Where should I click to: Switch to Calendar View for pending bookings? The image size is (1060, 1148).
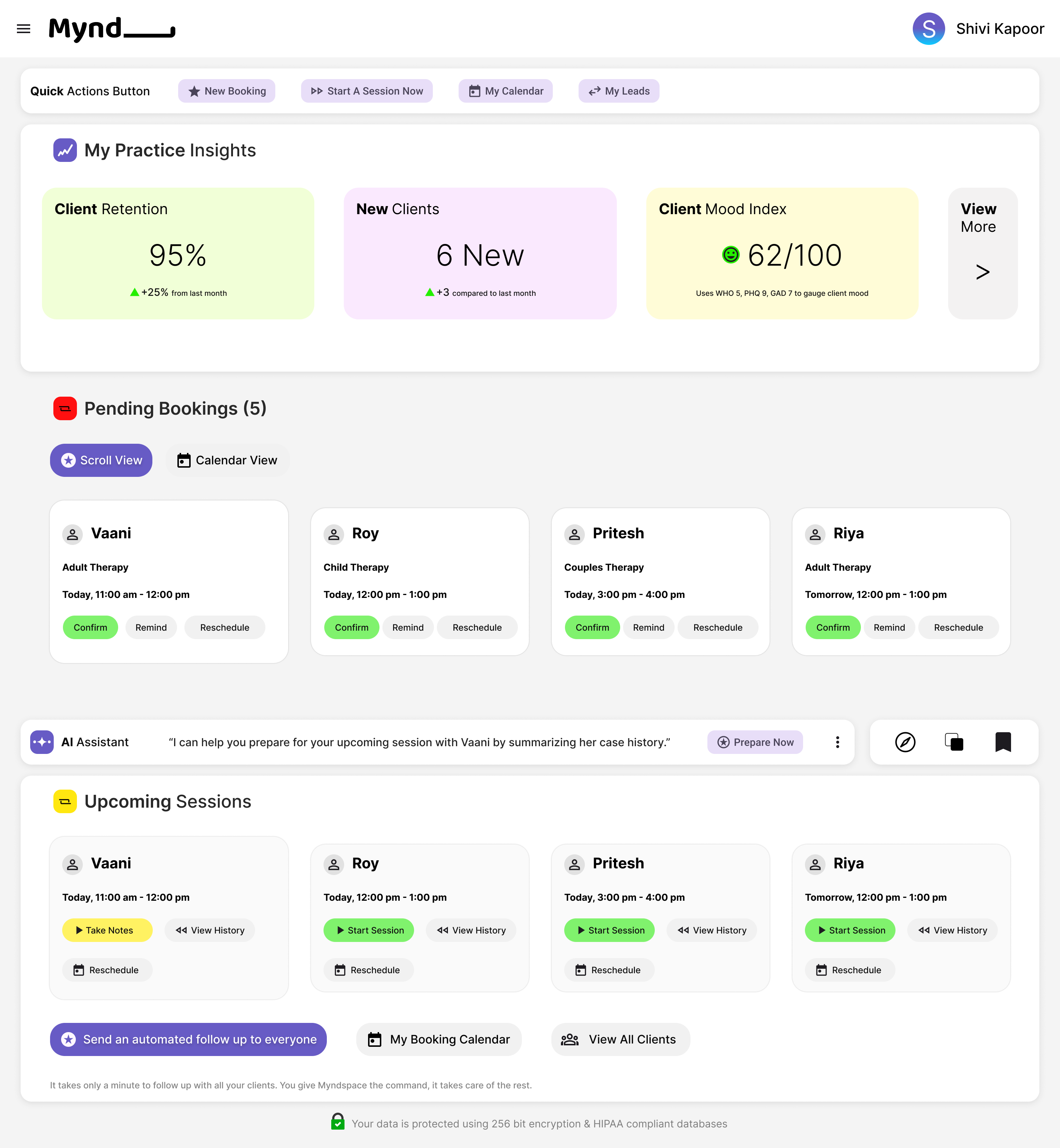pos(228,460)
